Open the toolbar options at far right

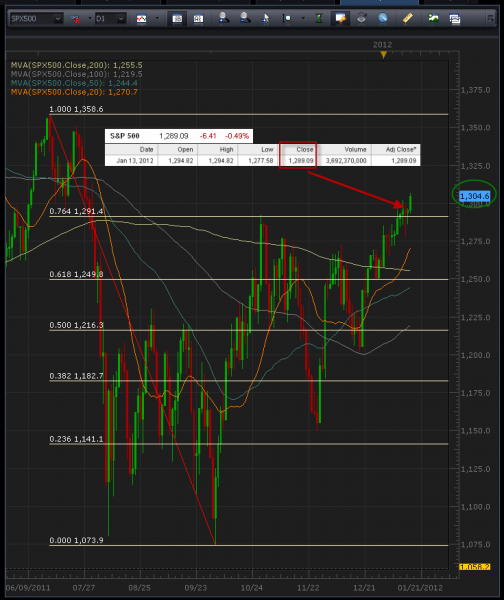click(x=490, y=18)
